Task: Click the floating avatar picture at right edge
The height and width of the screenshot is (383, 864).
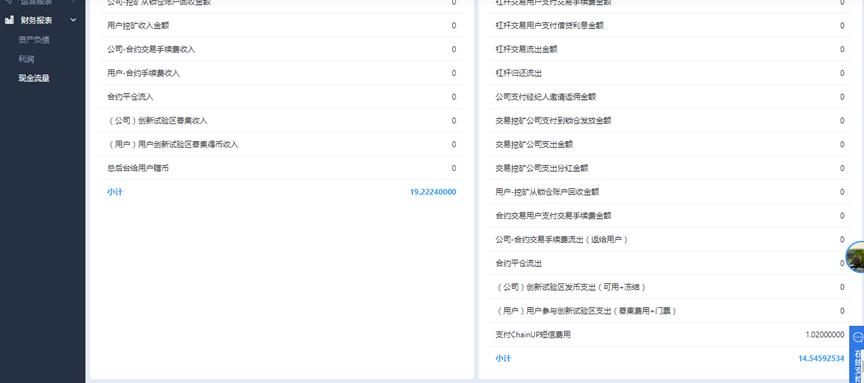Action: coord(856,256)
